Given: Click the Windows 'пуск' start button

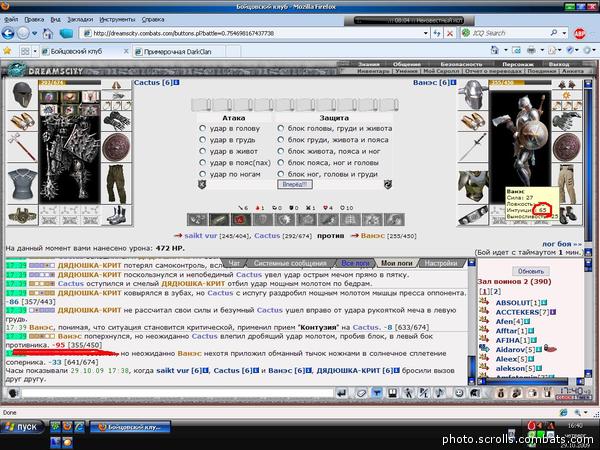Looking at the screenshot, I should (x=22, y=427).
